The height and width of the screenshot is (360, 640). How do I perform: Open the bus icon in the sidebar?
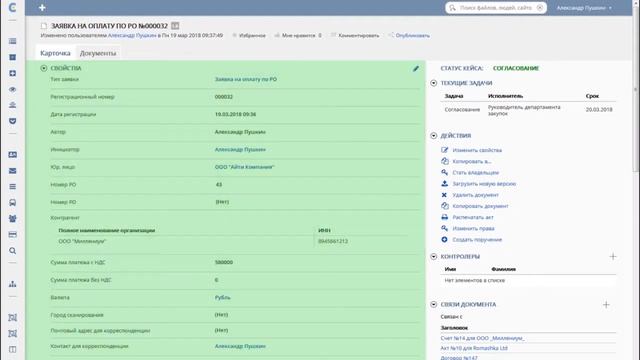(x=13, y=202)
